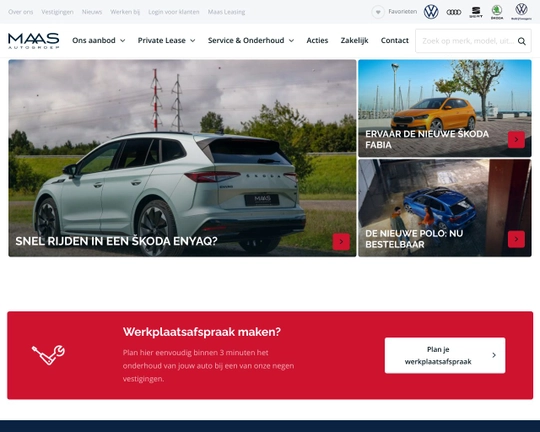The image size is (540, 432).
Task: Click chevron inside Plan je werkplaatsafspraak button
Action: pyautogui.click(x=494, y=355)
